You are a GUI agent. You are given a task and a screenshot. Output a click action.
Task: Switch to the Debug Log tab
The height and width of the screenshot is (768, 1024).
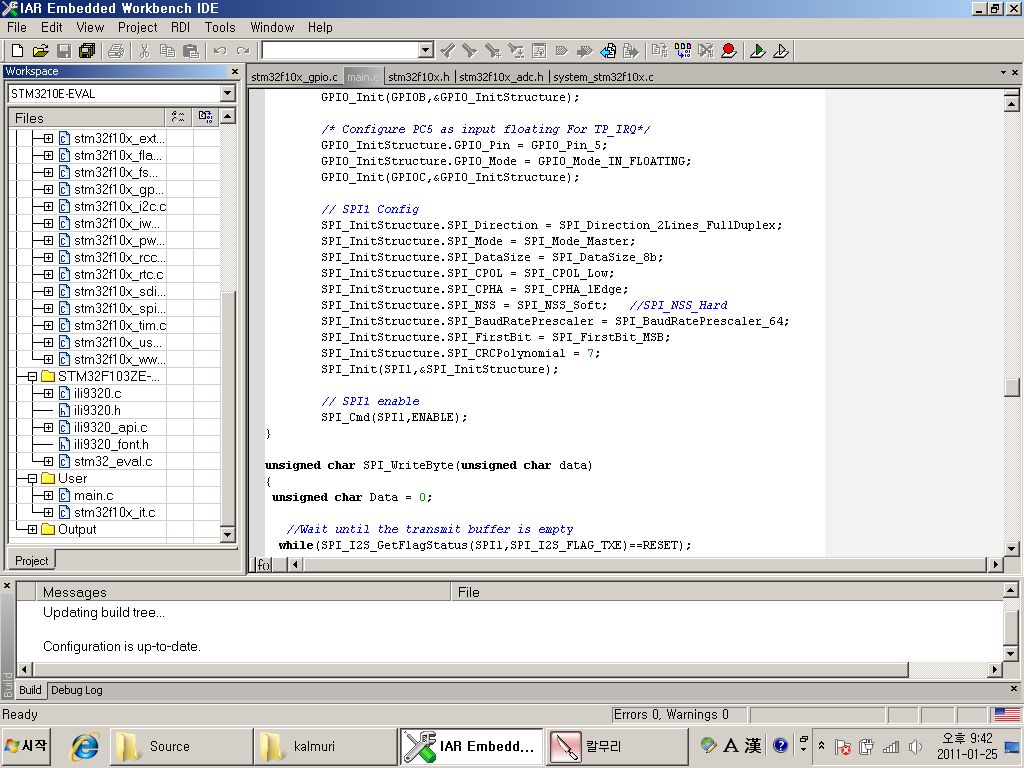click(x=76, y=690)
